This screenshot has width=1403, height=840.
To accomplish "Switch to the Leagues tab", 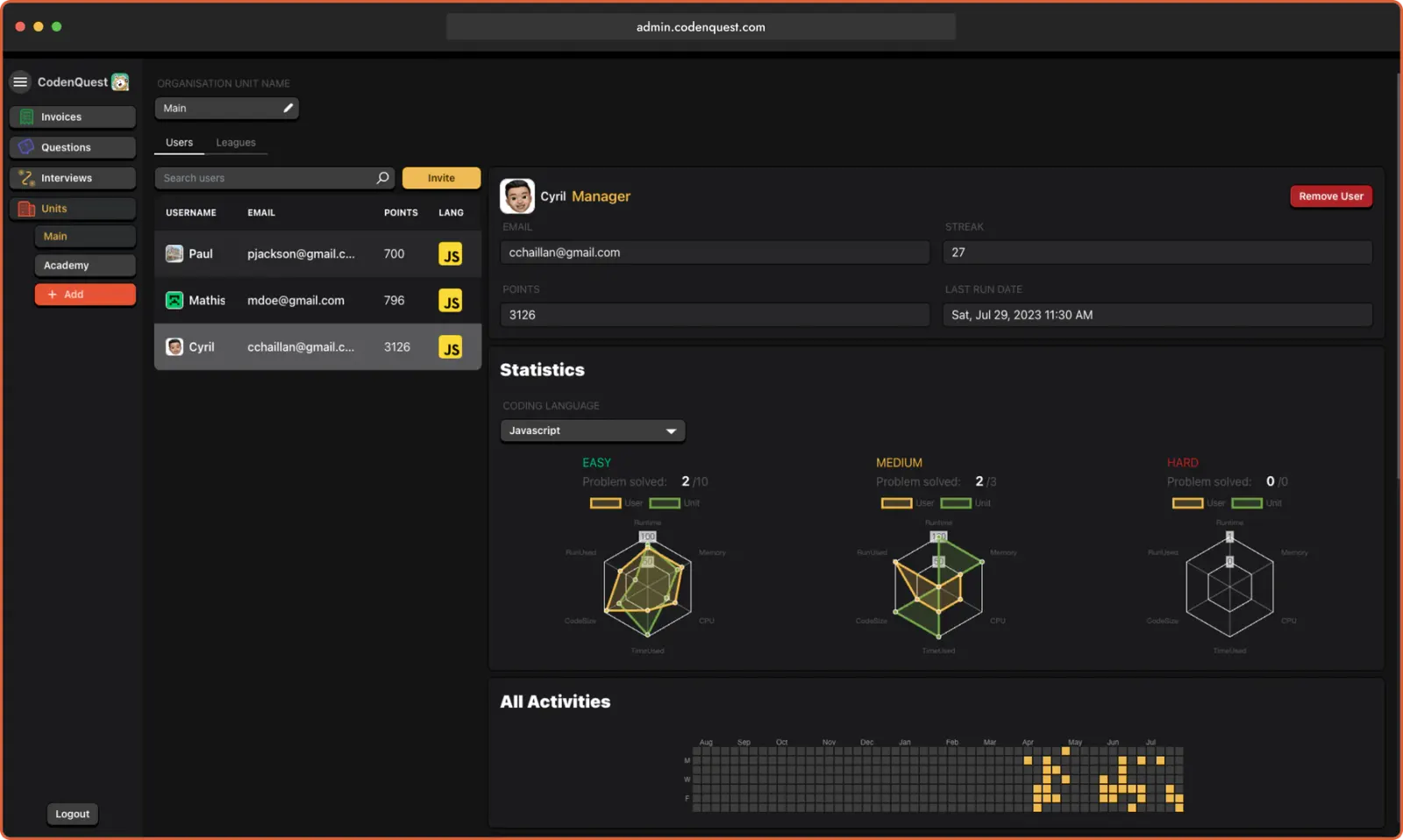I will point(236,142).
